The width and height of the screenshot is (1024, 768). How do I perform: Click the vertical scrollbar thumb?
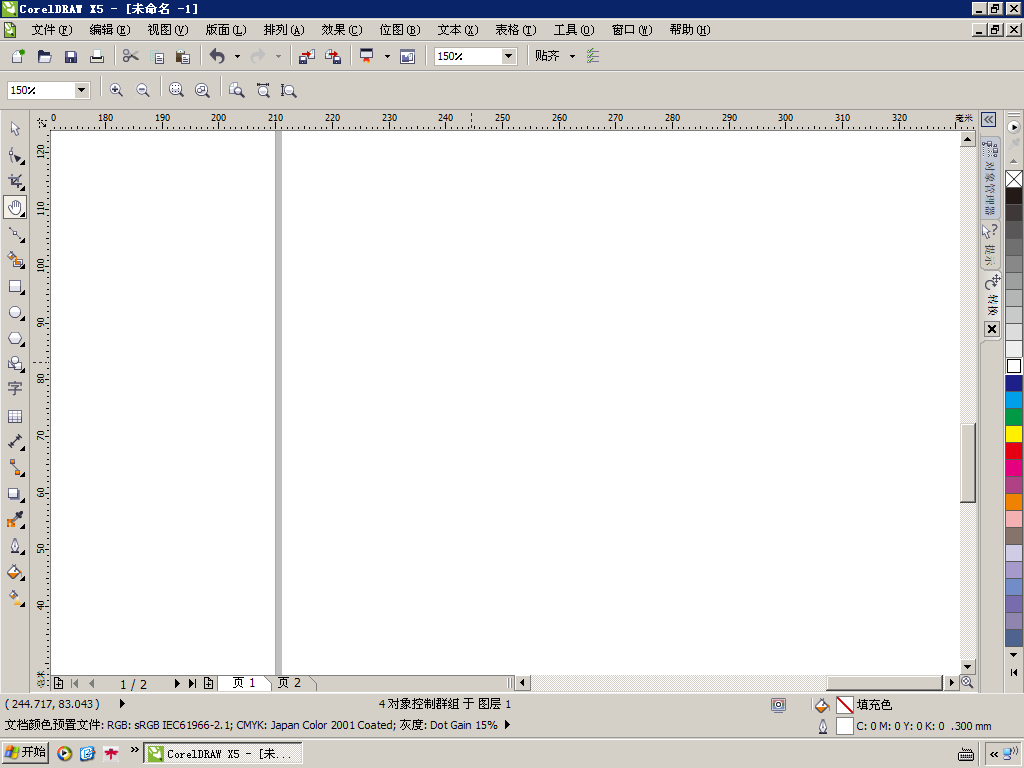coord(968,463)
